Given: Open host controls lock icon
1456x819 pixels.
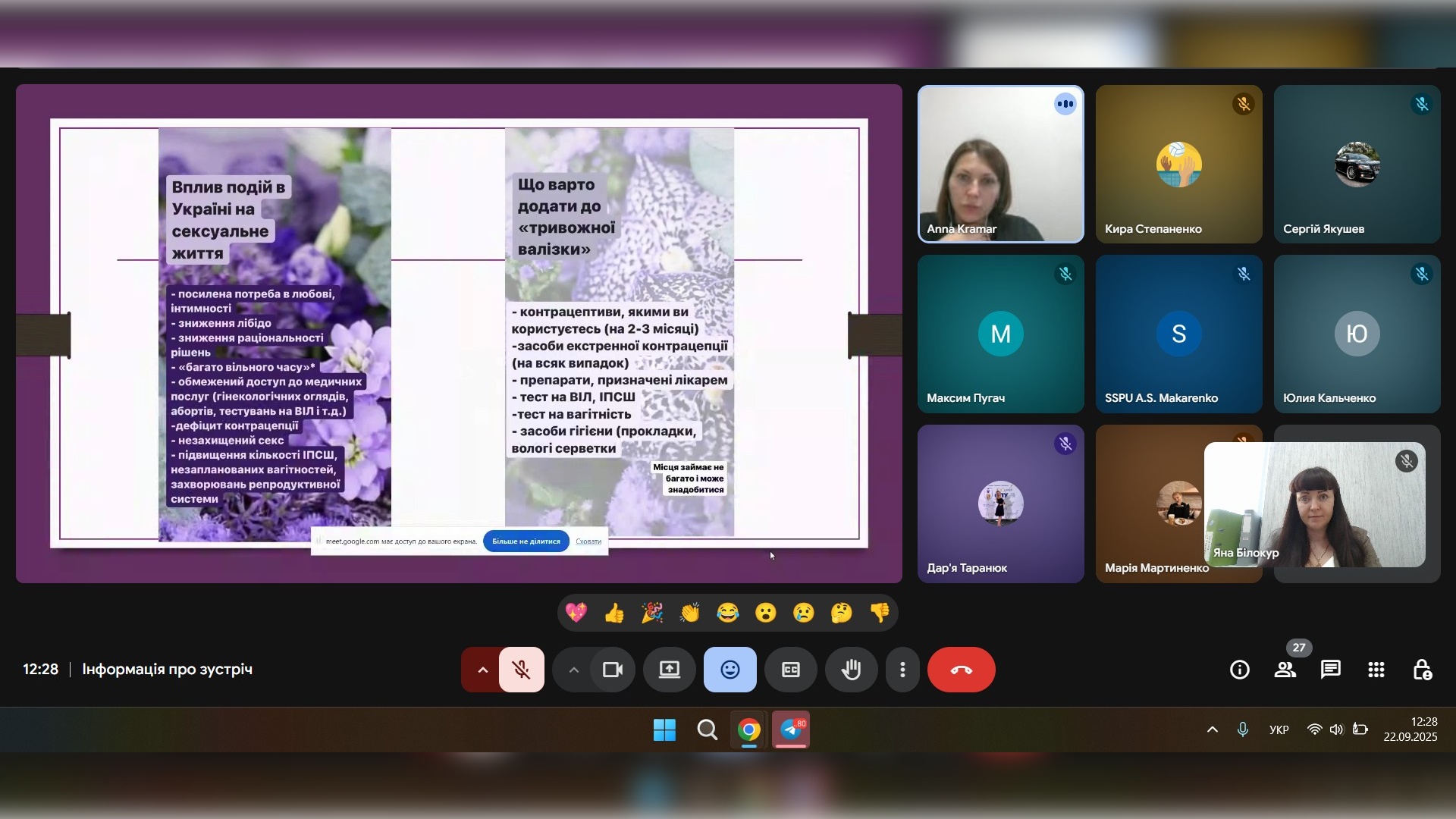Looking at the screenshot, I should (x=1421, y=670).
